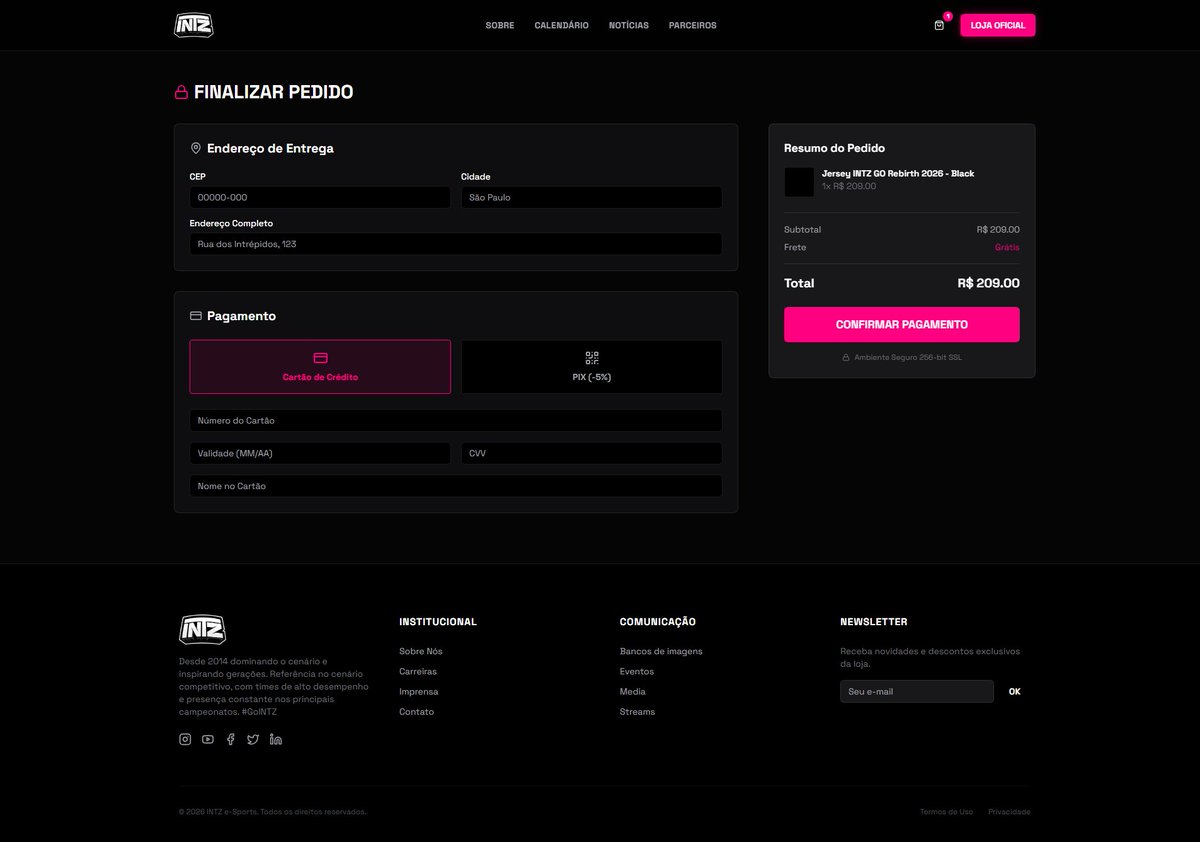Open Termos de Uso link
This screenshot has height=842, width=1200.
[x=946, y=812]
